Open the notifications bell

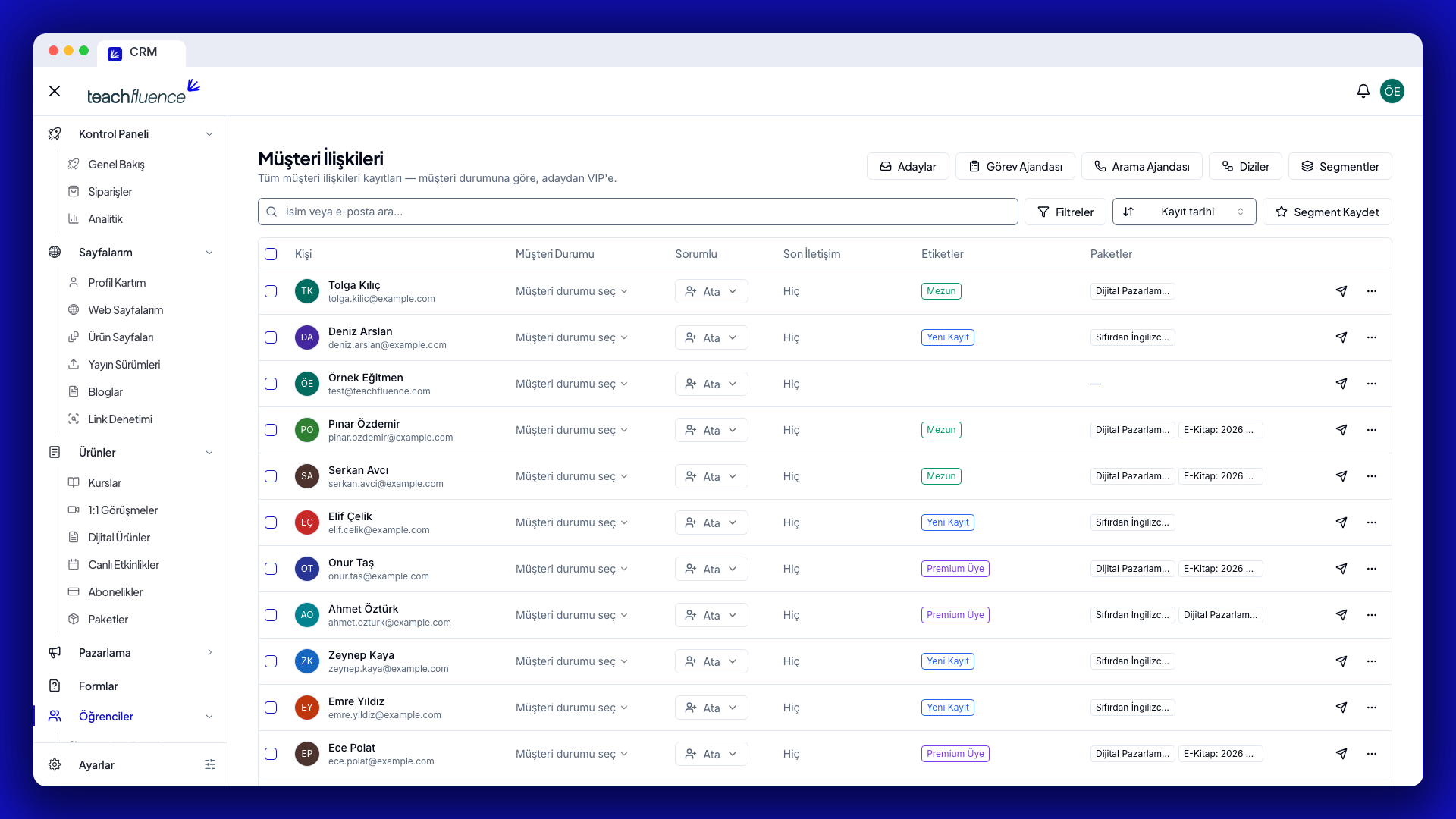pyautogui.click(x=1363, y=91)
